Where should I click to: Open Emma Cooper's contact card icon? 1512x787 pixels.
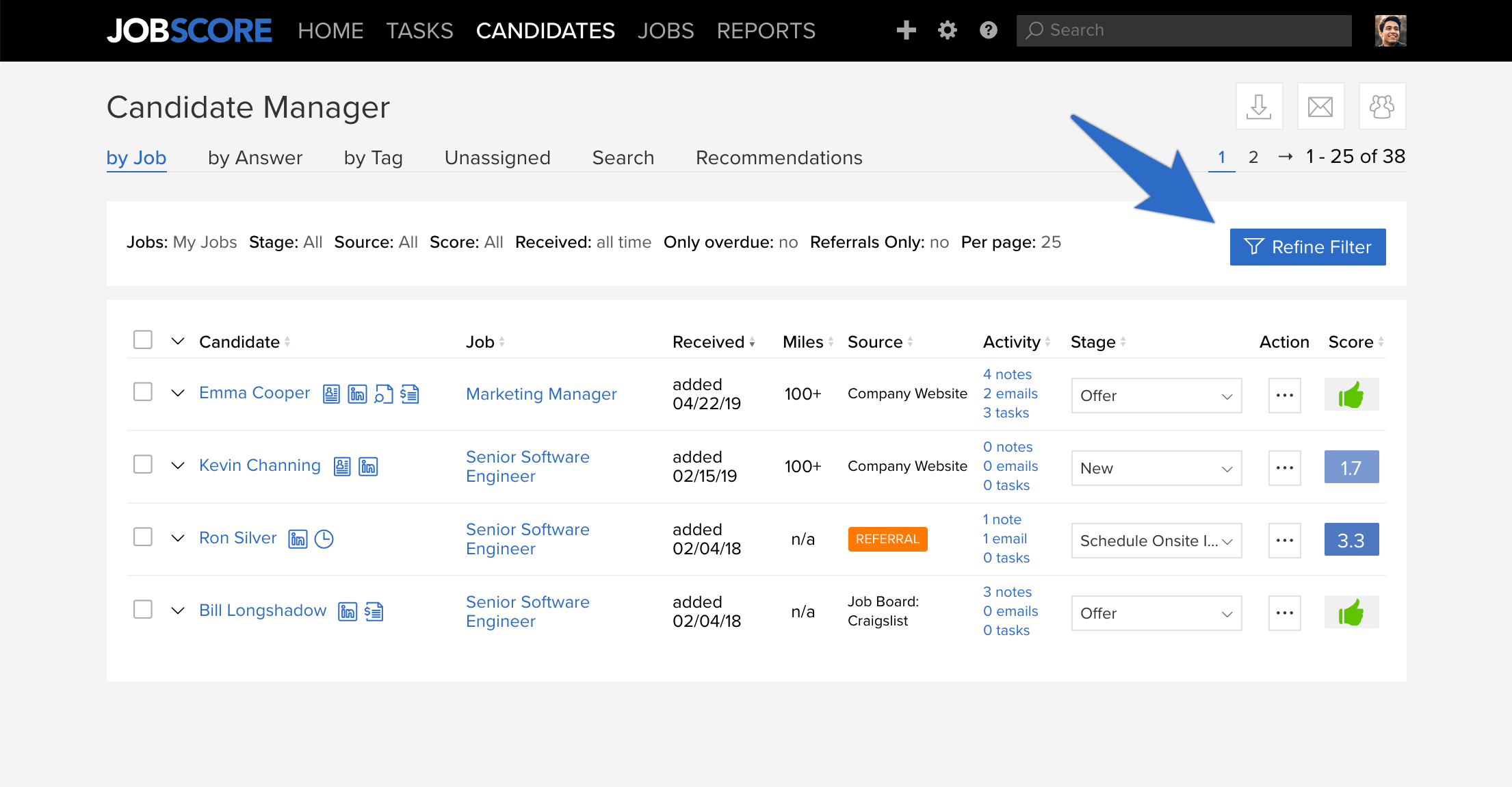coord(331,393)
